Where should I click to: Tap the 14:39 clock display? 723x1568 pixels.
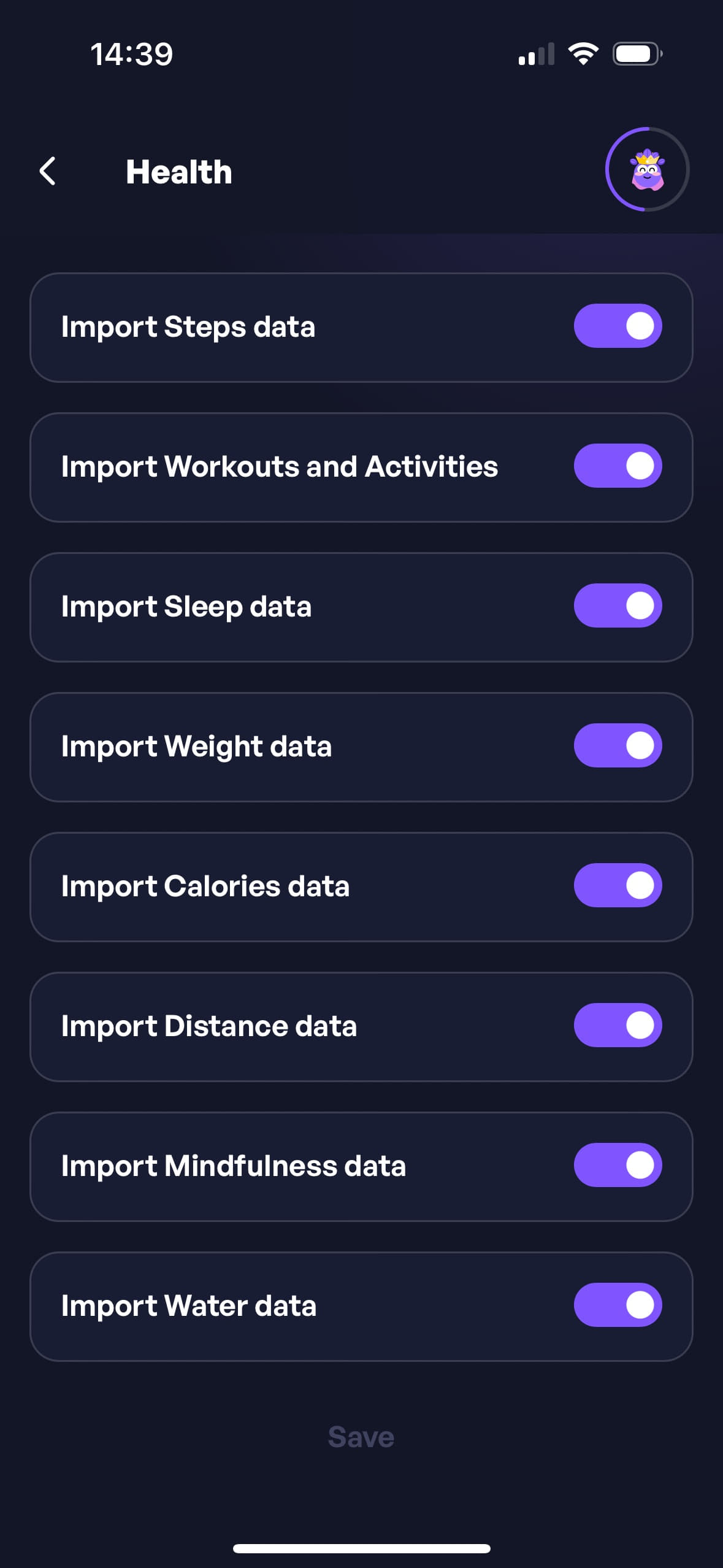[x=132, y=54]
